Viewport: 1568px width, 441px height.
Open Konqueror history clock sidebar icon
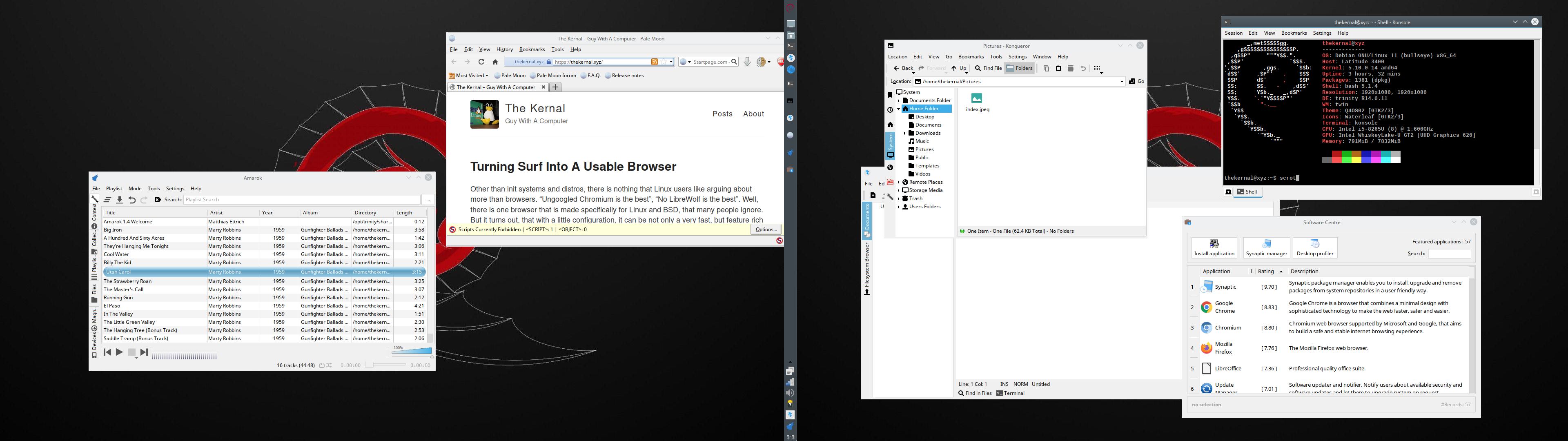pos(890,110)
